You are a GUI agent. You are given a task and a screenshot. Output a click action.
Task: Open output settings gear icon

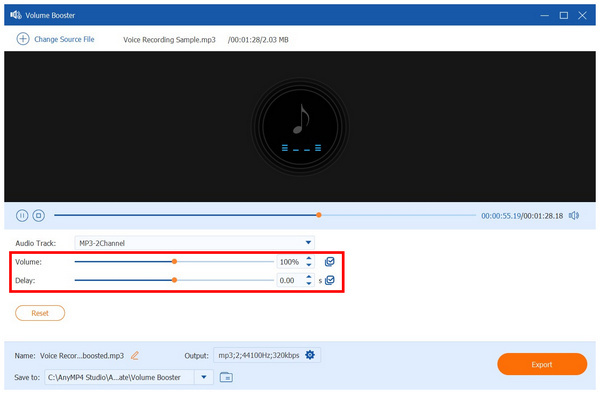click(310, 355)
